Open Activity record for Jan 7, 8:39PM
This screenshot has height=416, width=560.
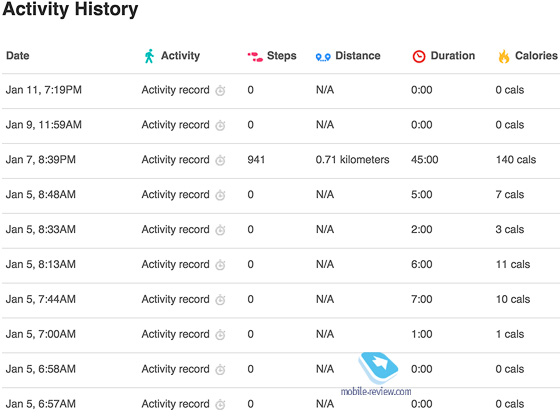click(x=175, y=160)
